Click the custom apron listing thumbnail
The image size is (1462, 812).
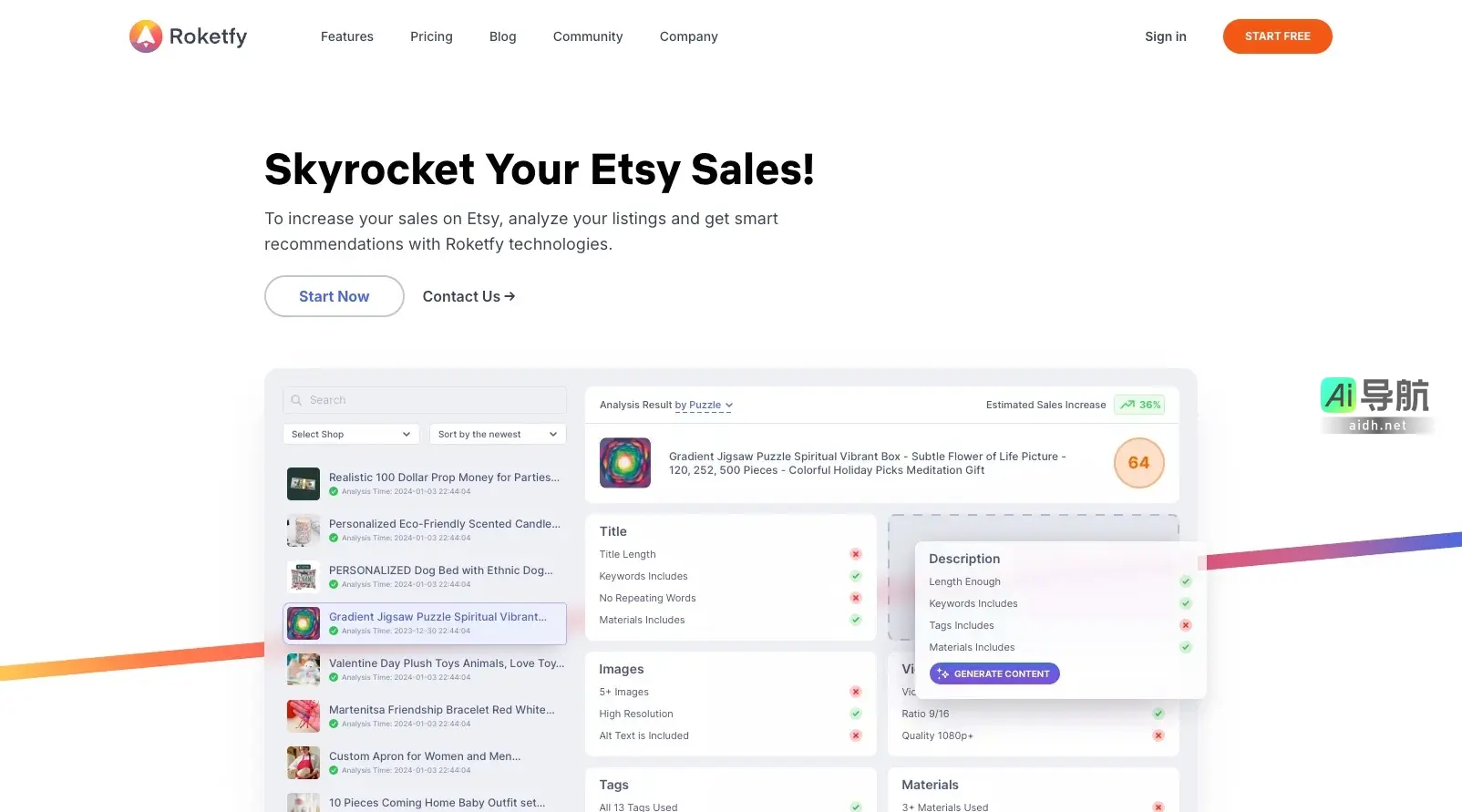click(304, 763)
